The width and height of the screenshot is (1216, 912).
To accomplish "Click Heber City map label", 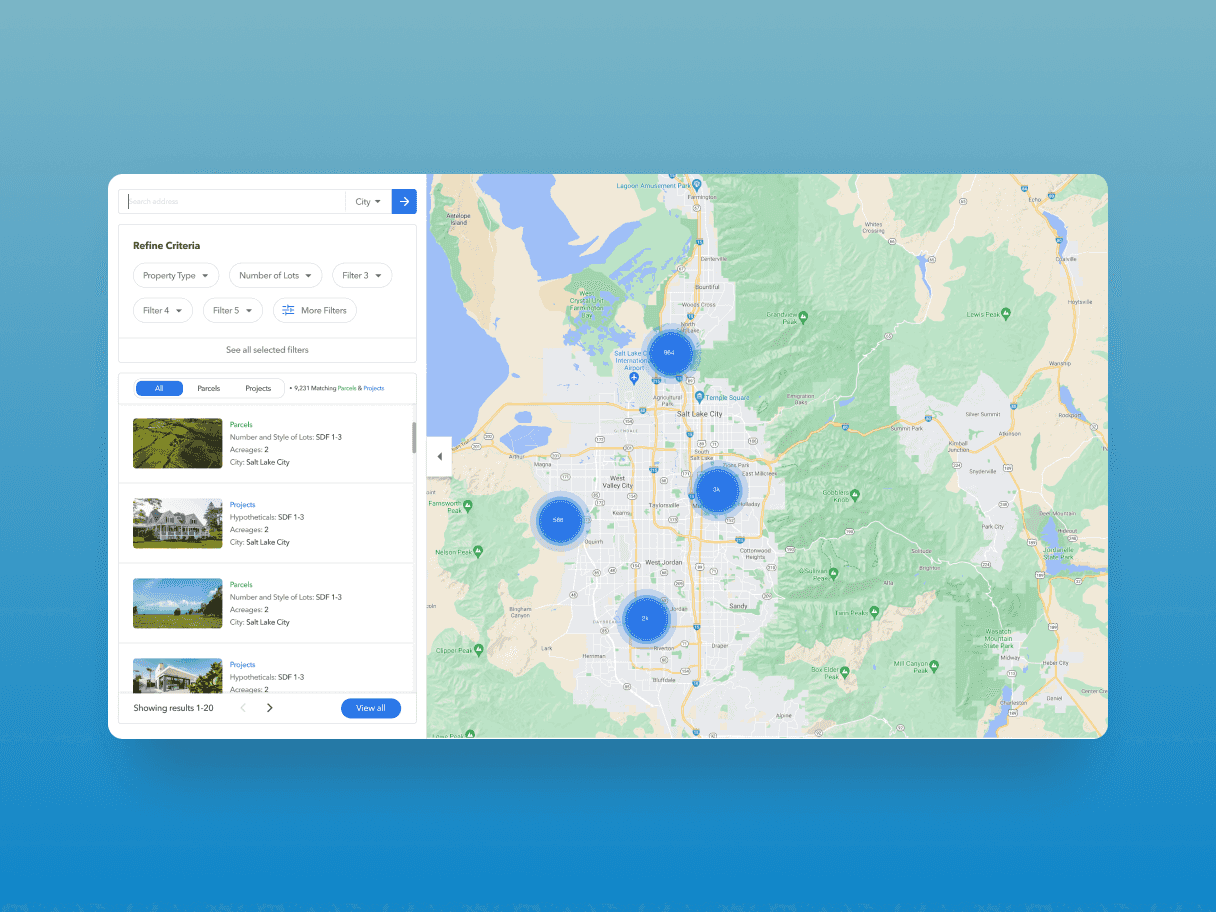I will (1055, 663).
